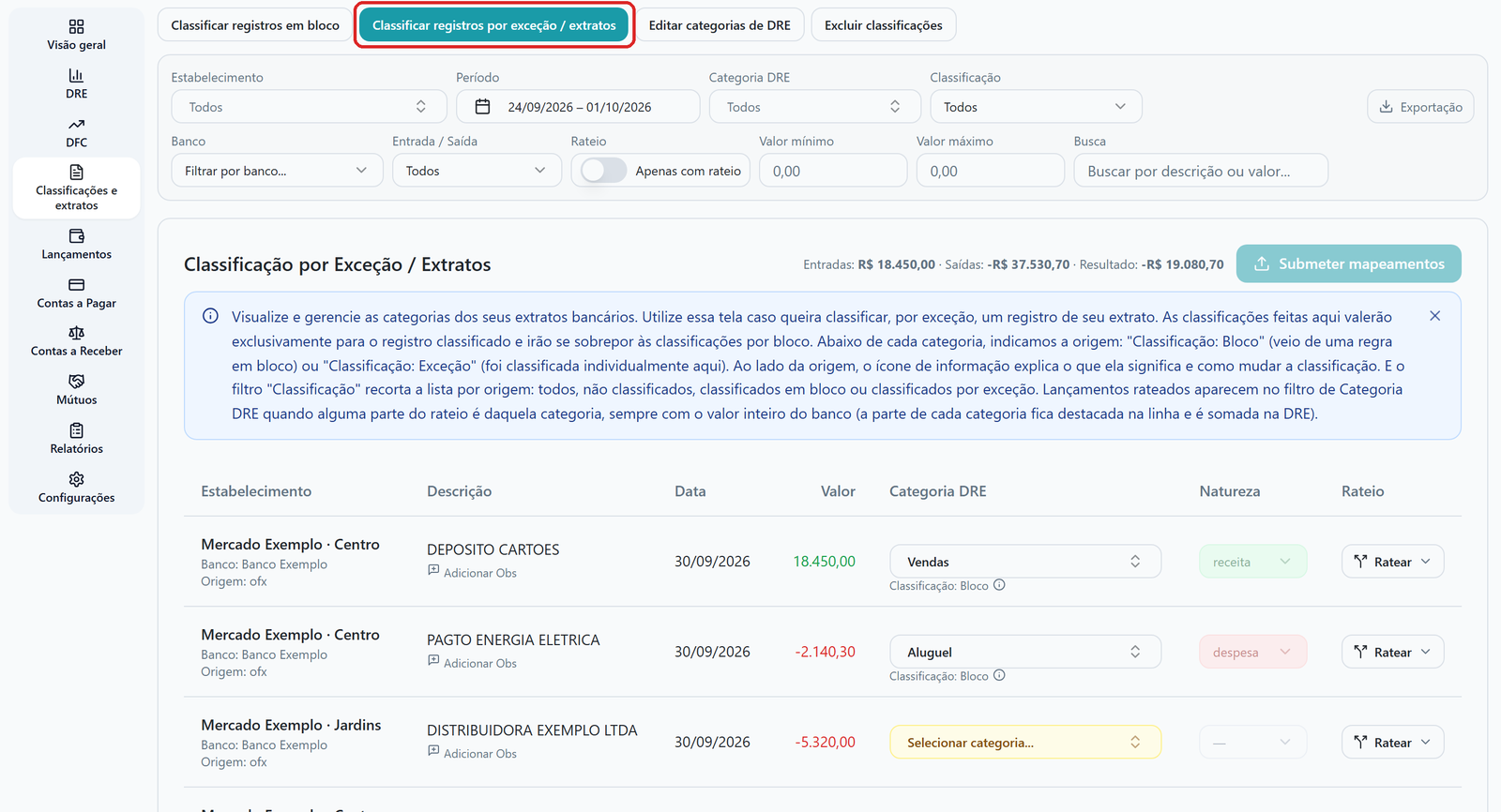Navigate to Contas a Pagar
The height and width of the screenshot is (812, 1501).
point(77,293)
